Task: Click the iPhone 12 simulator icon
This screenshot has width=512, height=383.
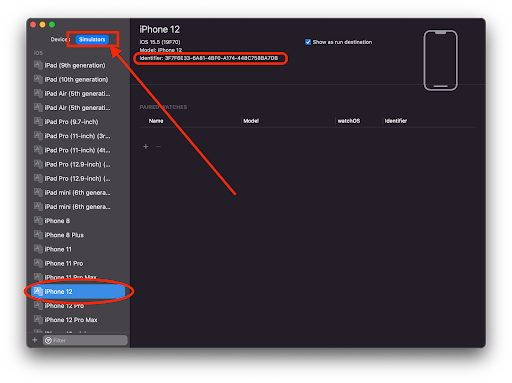Action: click(38, 291)
